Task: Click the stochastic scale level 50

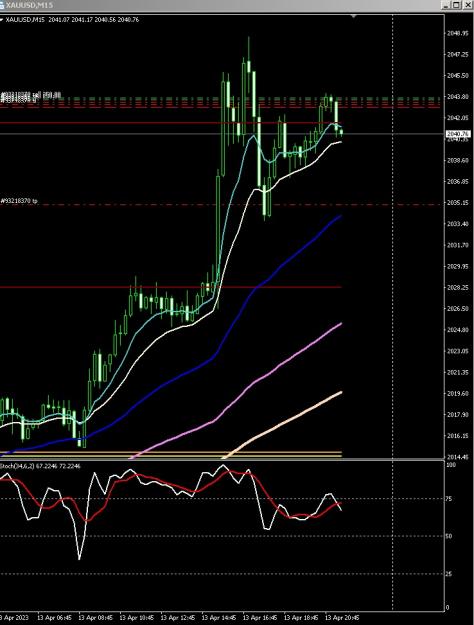Action: click(449, 536)
